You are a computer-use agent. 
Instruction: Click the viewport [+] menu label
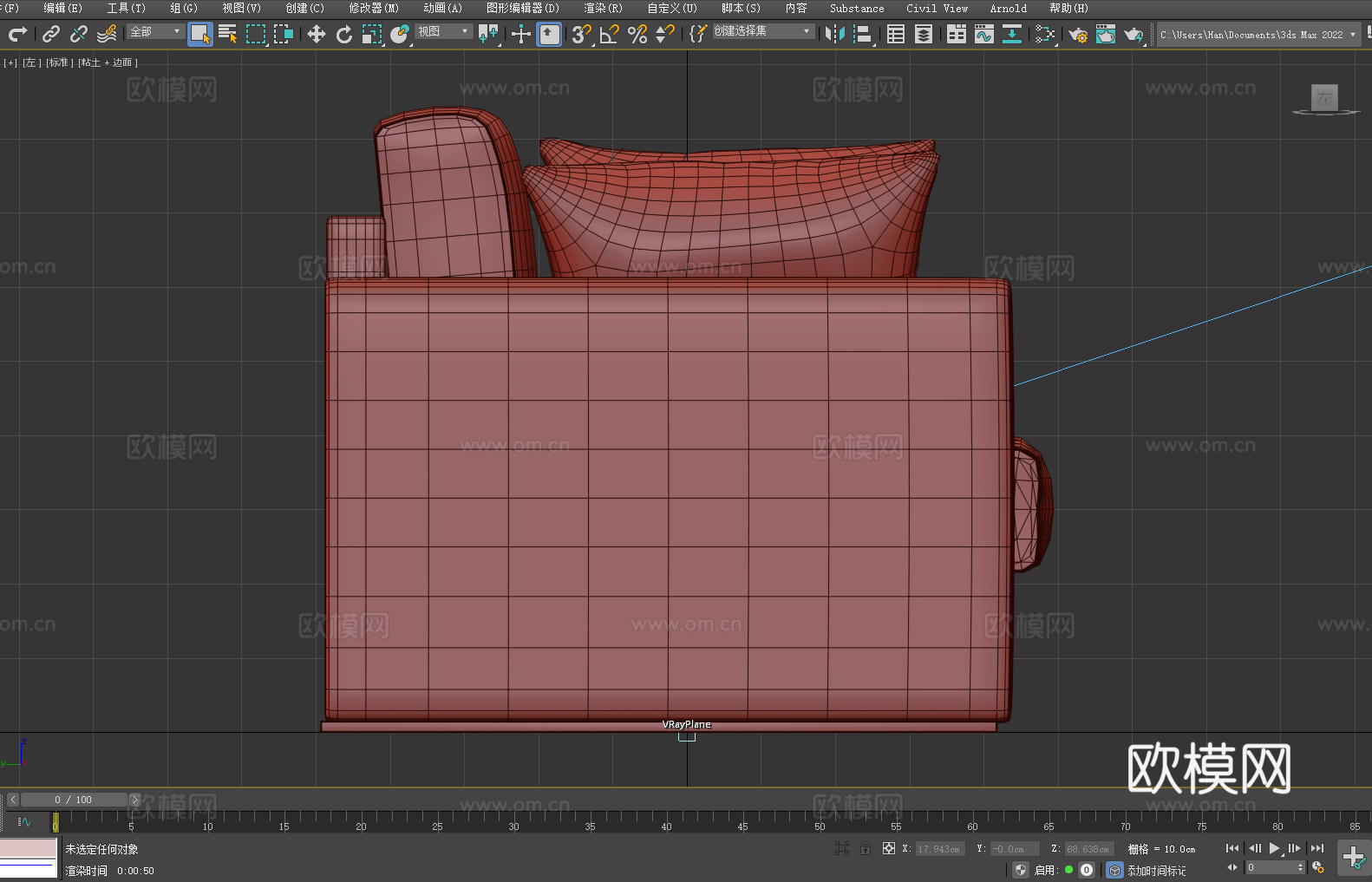click(10, 62)
